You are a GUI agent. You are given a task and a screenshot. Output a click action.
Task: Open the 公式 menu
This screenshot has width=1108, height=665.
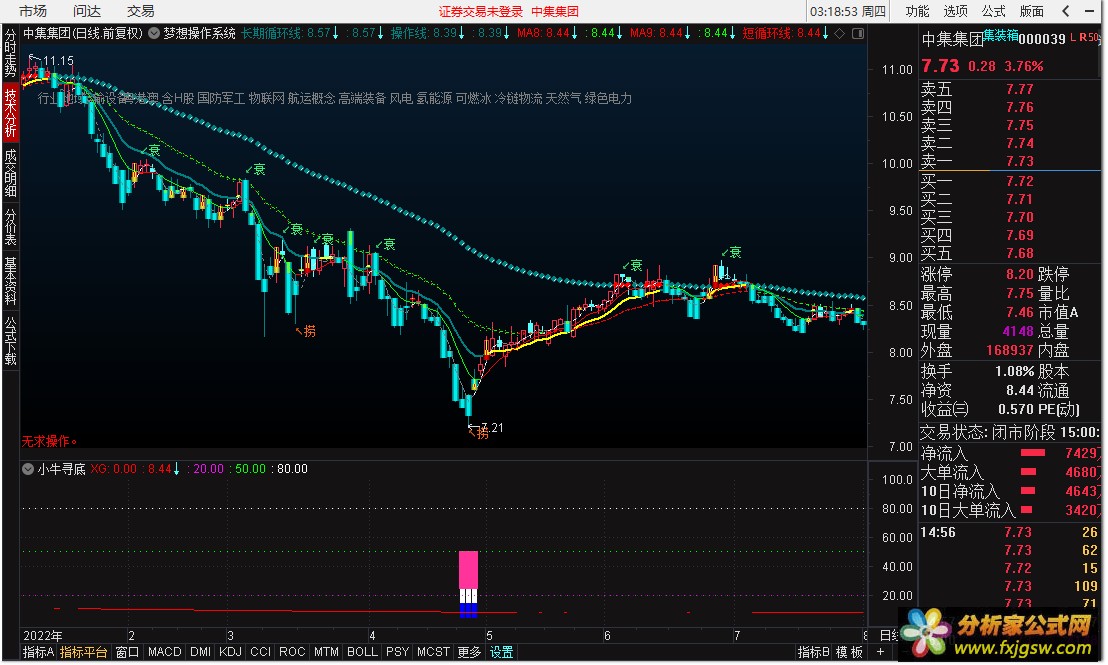(994, 11)
